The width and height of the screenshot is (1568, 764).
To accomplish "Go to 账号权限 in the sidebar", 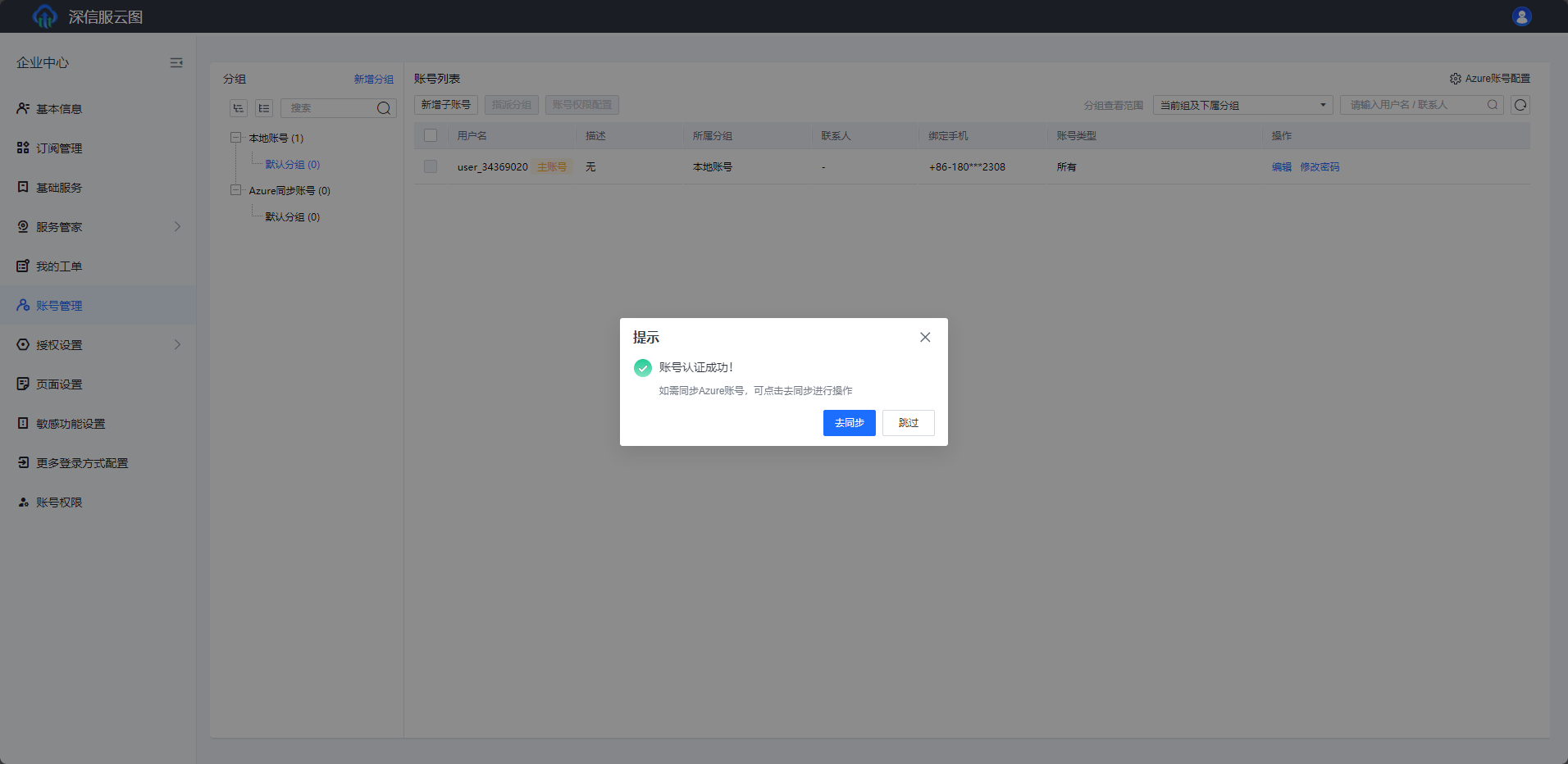I will click(x=59, y=503).
